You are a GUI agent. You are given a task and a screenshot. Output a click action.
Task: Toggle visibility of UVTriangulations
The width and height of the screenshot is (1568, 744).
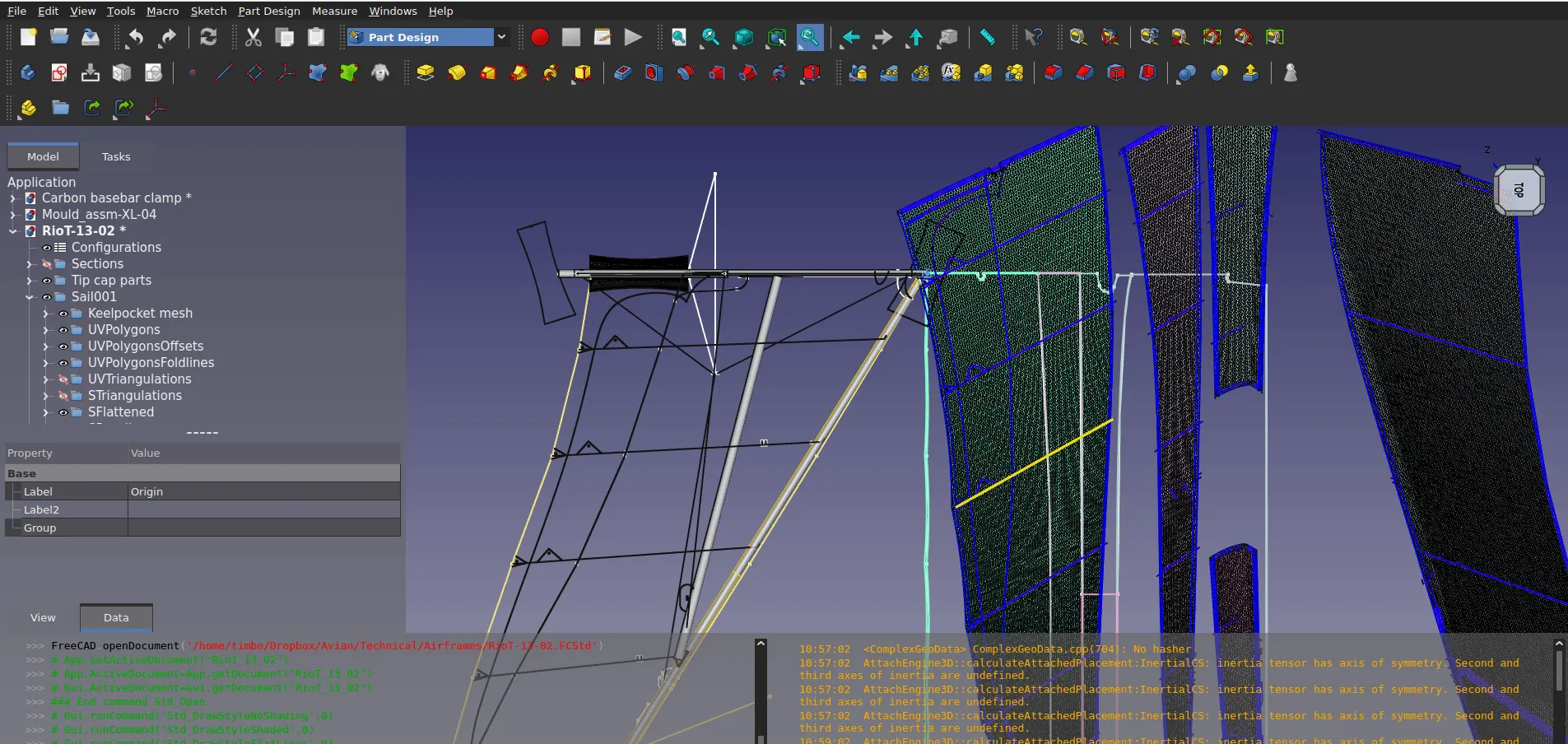click(x=63, y=379)
